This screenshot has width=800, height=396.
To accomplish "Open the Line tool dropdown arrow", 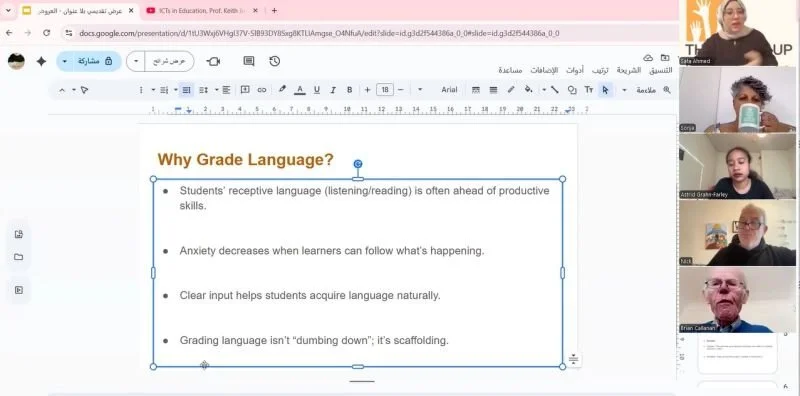I will click(x=544, y=90).
